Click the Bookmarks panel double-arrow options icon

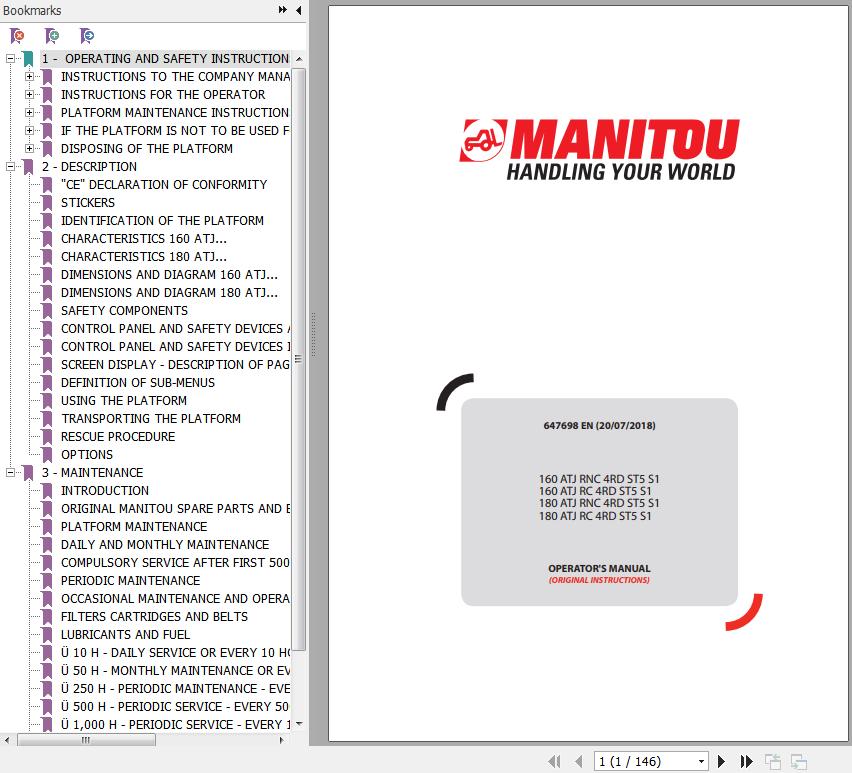click(x=283, y=10)
